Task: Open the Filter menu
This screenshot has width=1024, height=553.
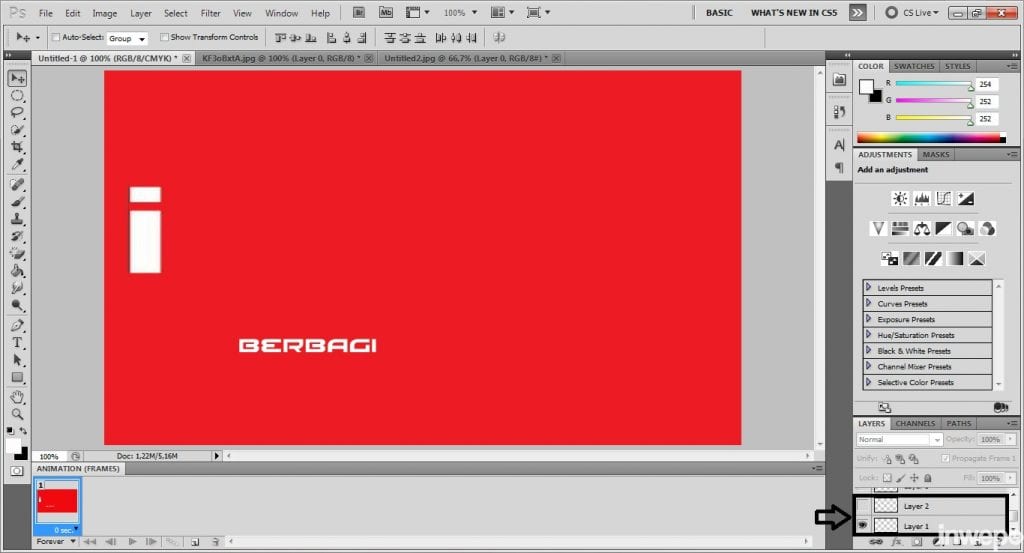Action: (210, 13)
